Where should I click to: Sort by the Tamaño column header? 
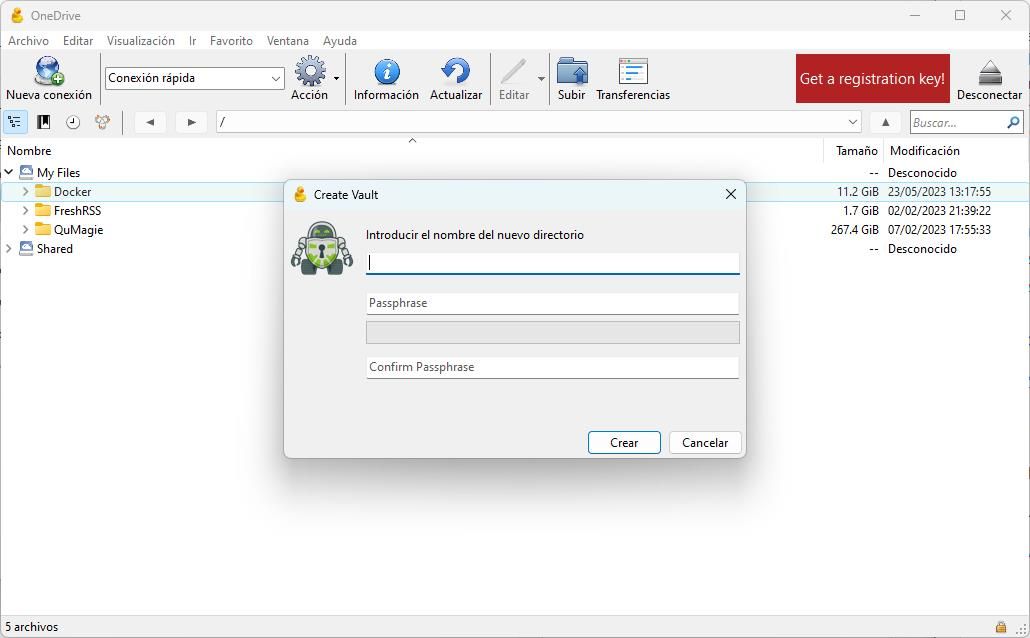(x=857, y=150)
